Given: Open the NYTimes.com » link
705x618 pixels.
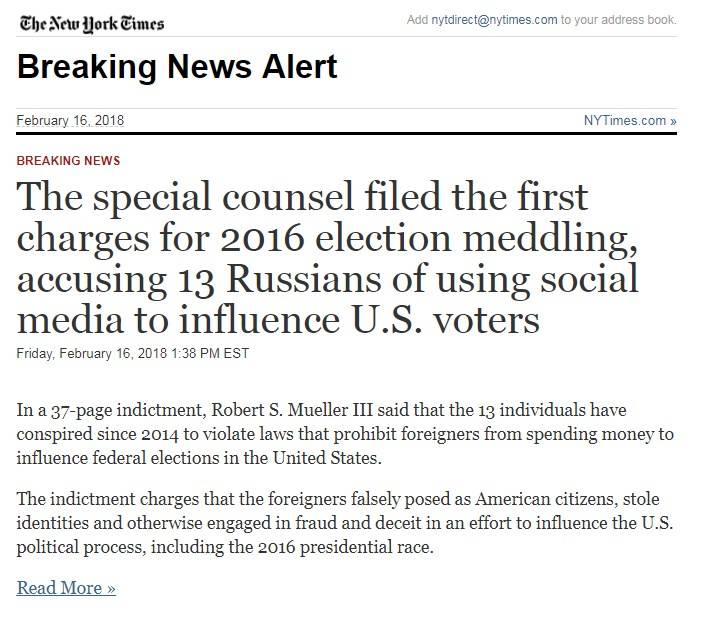Looking at the screenshot, I should pyautogui.click(x=629, y=121).
